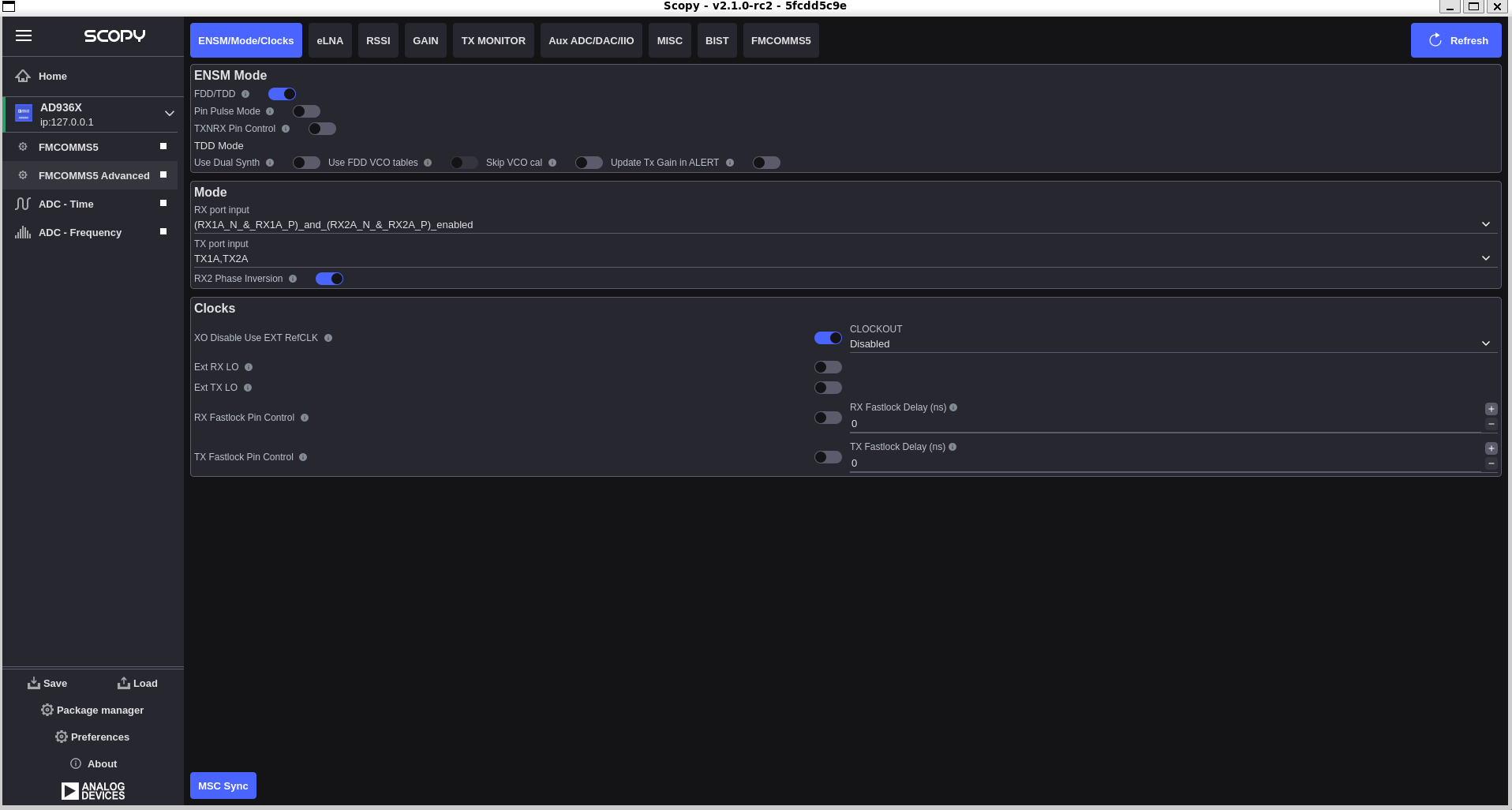This screenshot has height=810, width=1512.
Task: Enable Pin Pulse Mode switch
Action: click(x=306, y=111)
